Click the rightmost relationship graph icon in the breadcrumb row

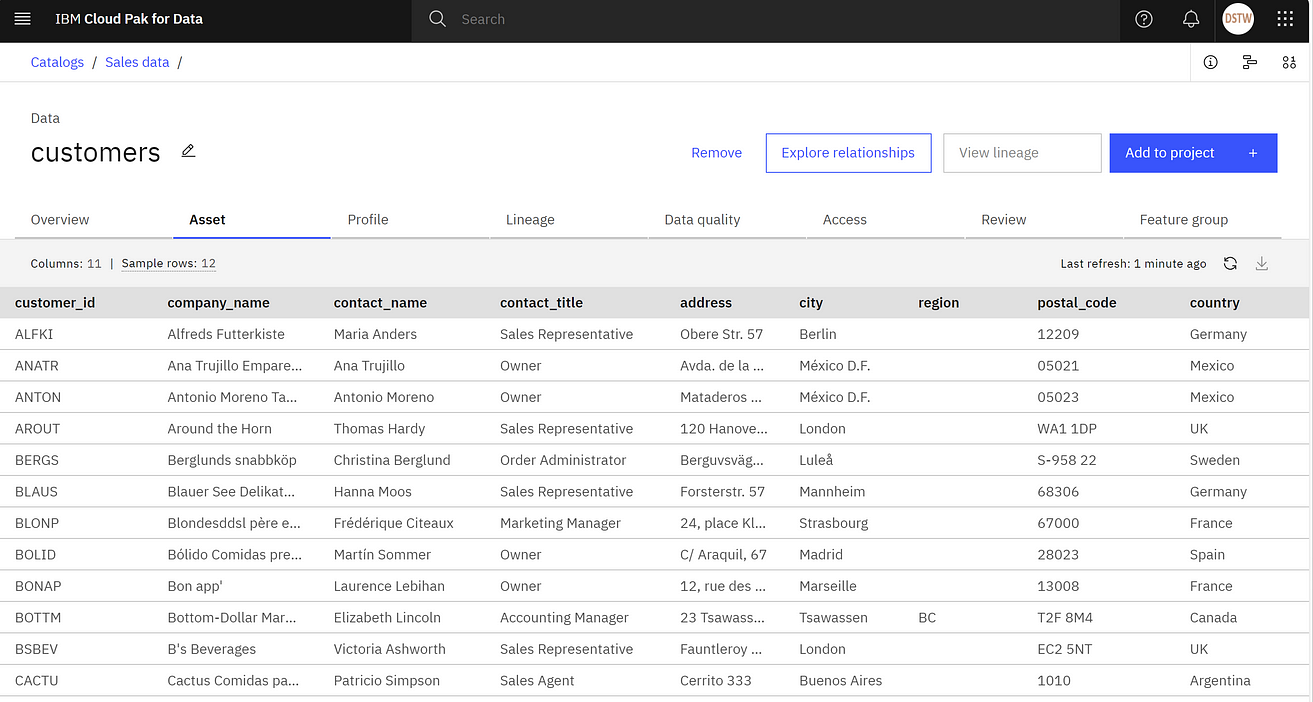pyautogui.click(x=1289, y=62)
